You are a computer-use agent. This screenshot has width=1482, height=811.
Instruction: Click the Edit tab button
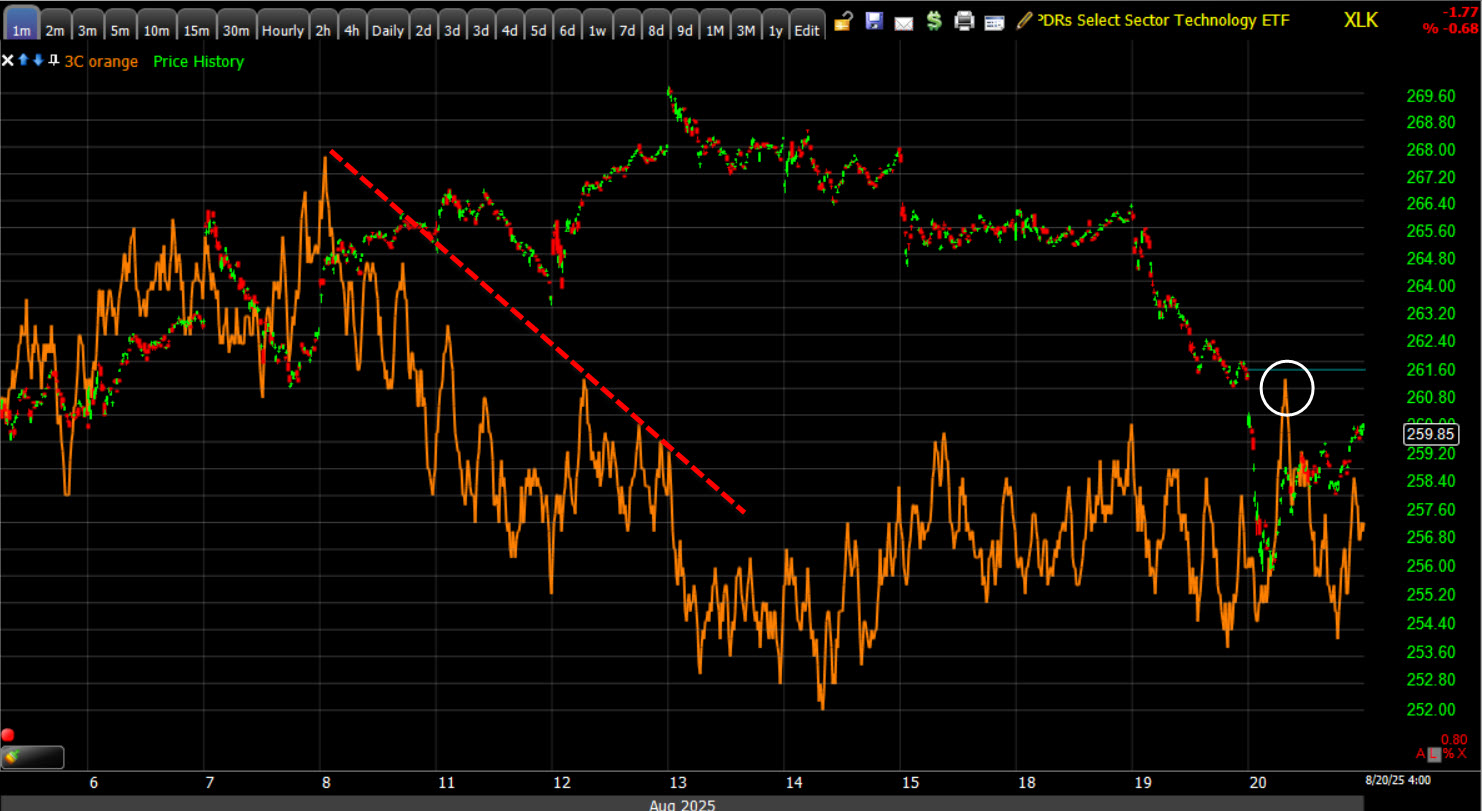[x=806, y=30]
